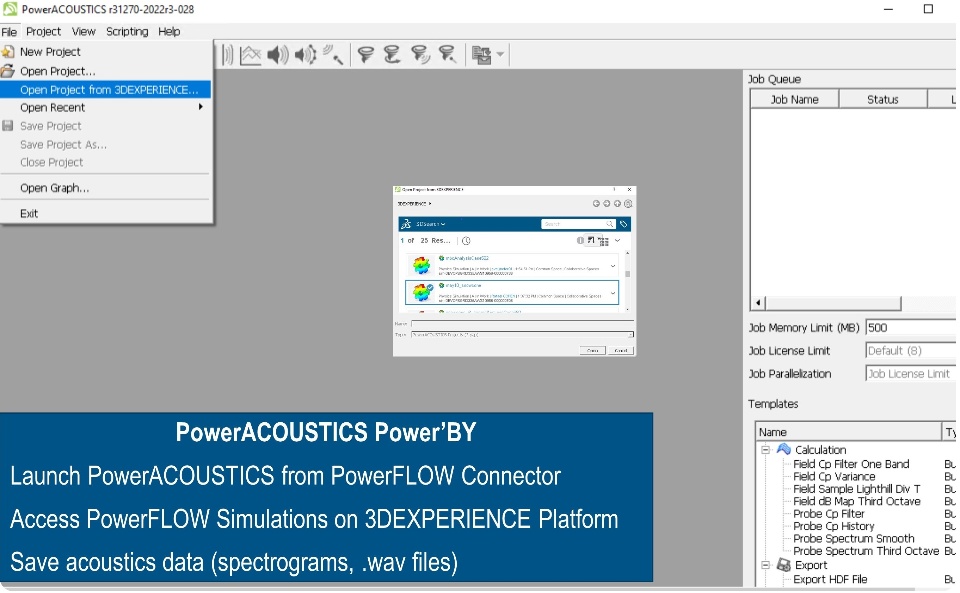Click the tornado with microphone icon
This screenshot has height=593, width=960.
pos(448,55)
